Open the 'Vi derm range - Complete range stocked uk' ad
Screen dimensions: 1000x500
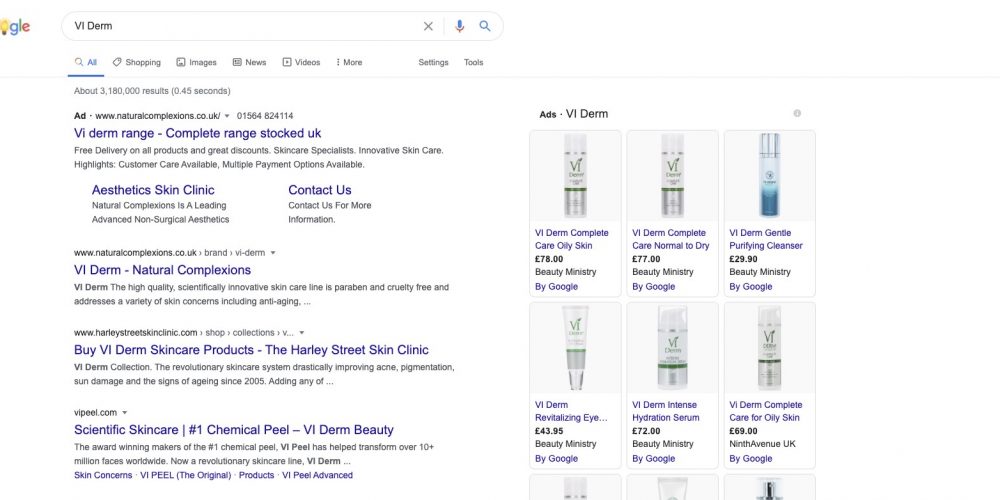[x=198, y=133]
